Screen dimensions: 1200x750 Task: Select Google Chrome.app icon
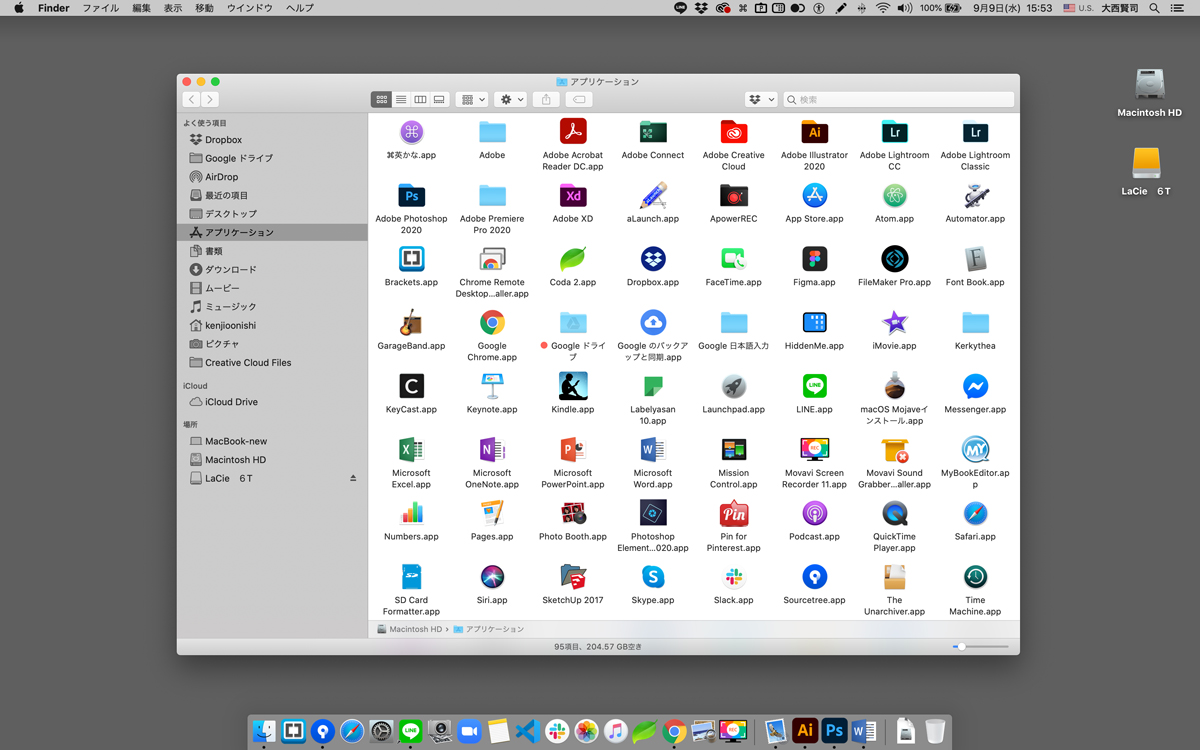pyautogui.click(x=492, y=322)
